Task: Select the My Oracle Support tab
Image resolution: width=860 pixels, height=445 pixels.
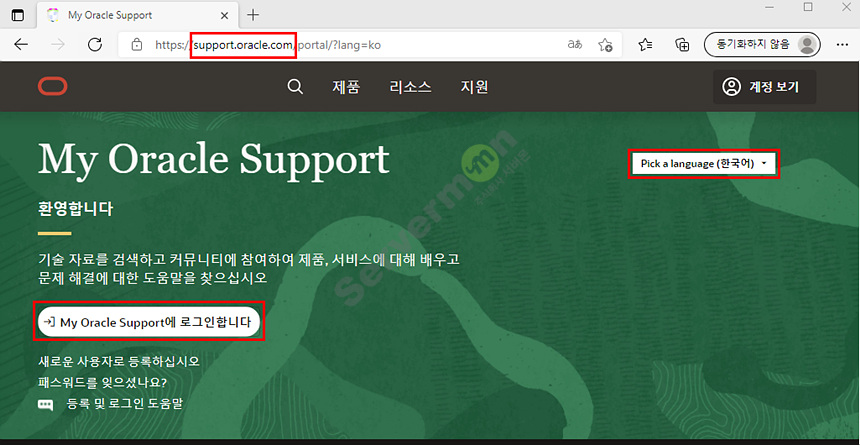Action: click(137, 15)
